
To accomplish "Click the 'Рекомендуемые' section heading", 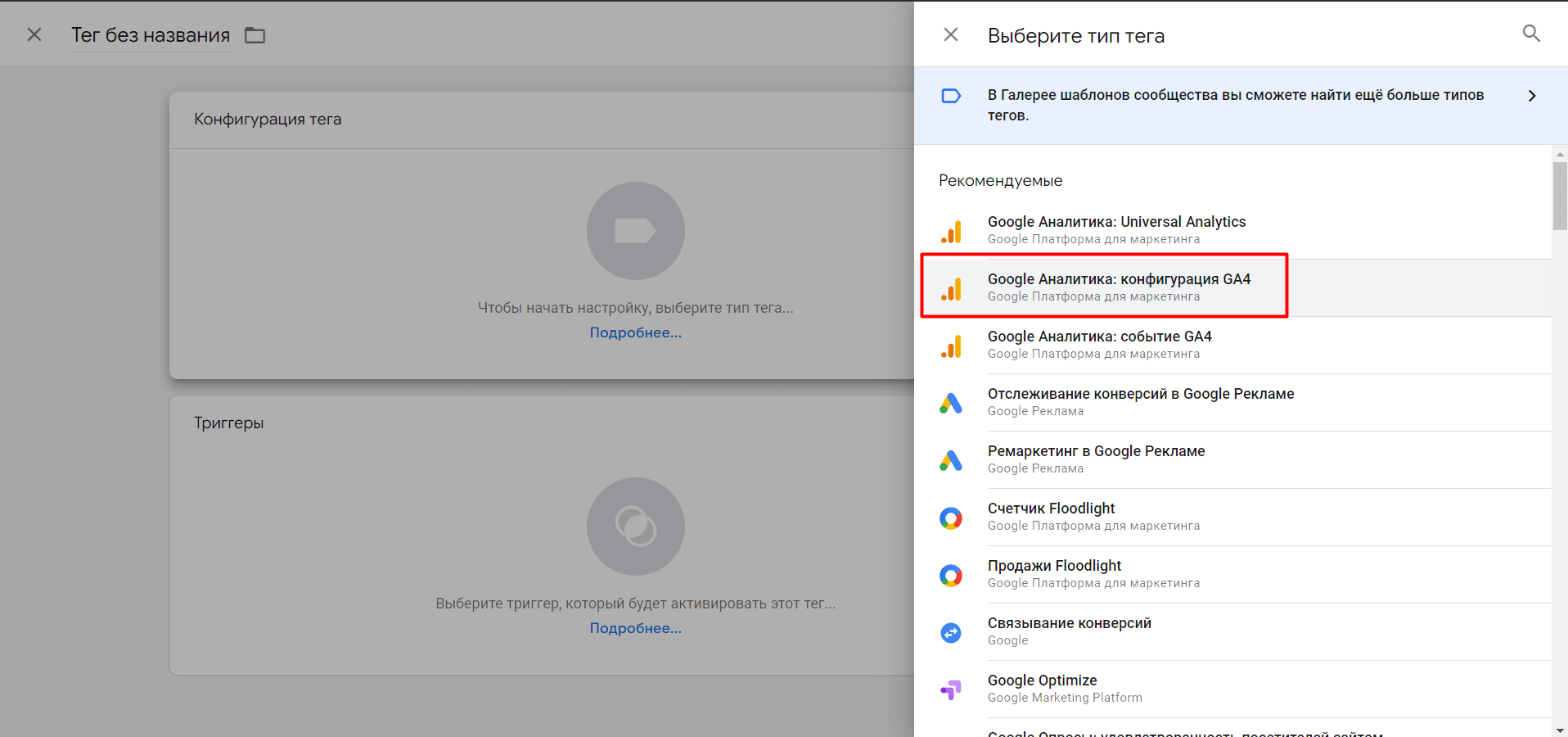I will click(1001, 181).
